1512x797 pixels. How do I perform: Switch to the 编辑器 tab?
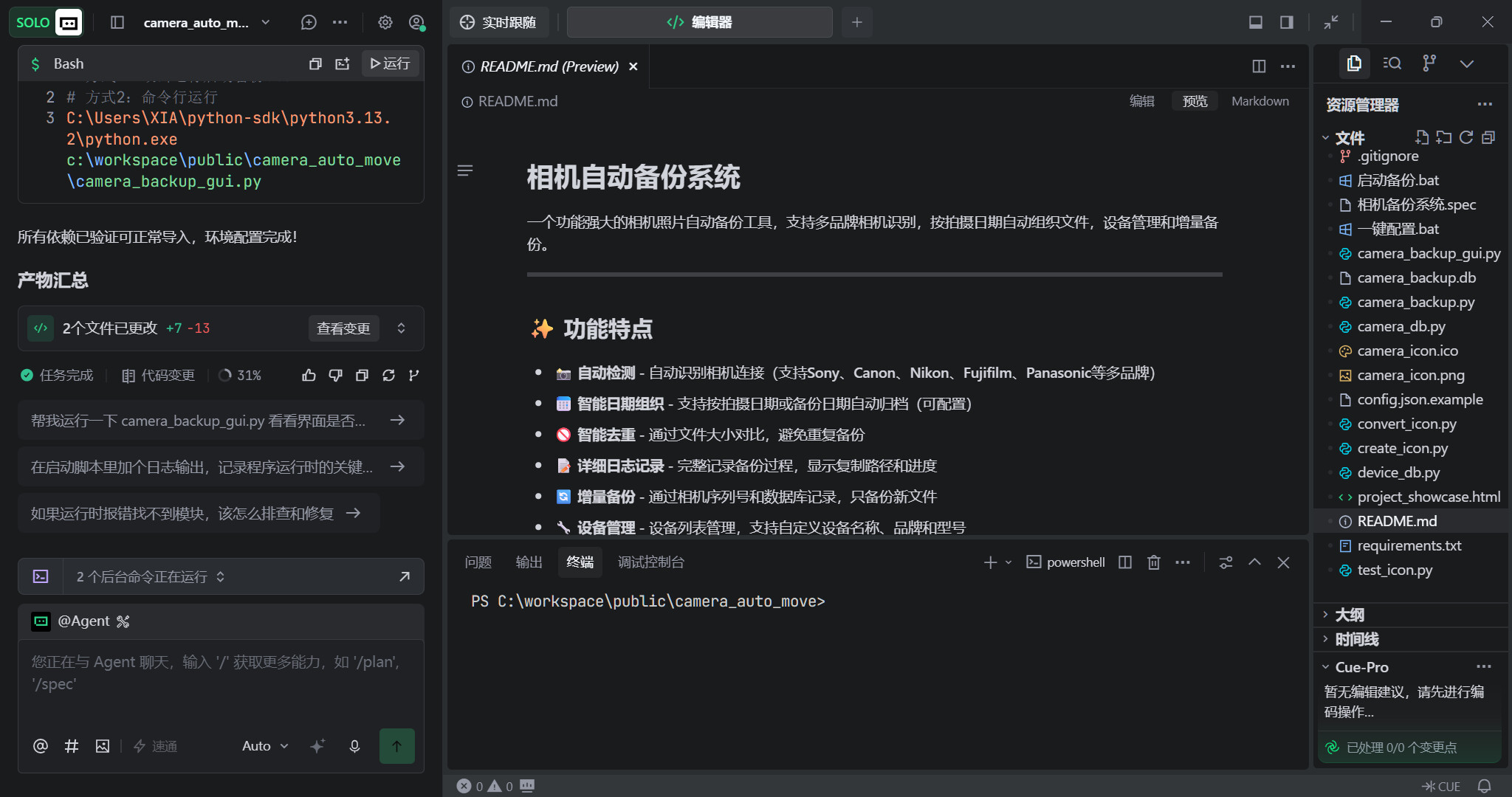pos(699,22)
